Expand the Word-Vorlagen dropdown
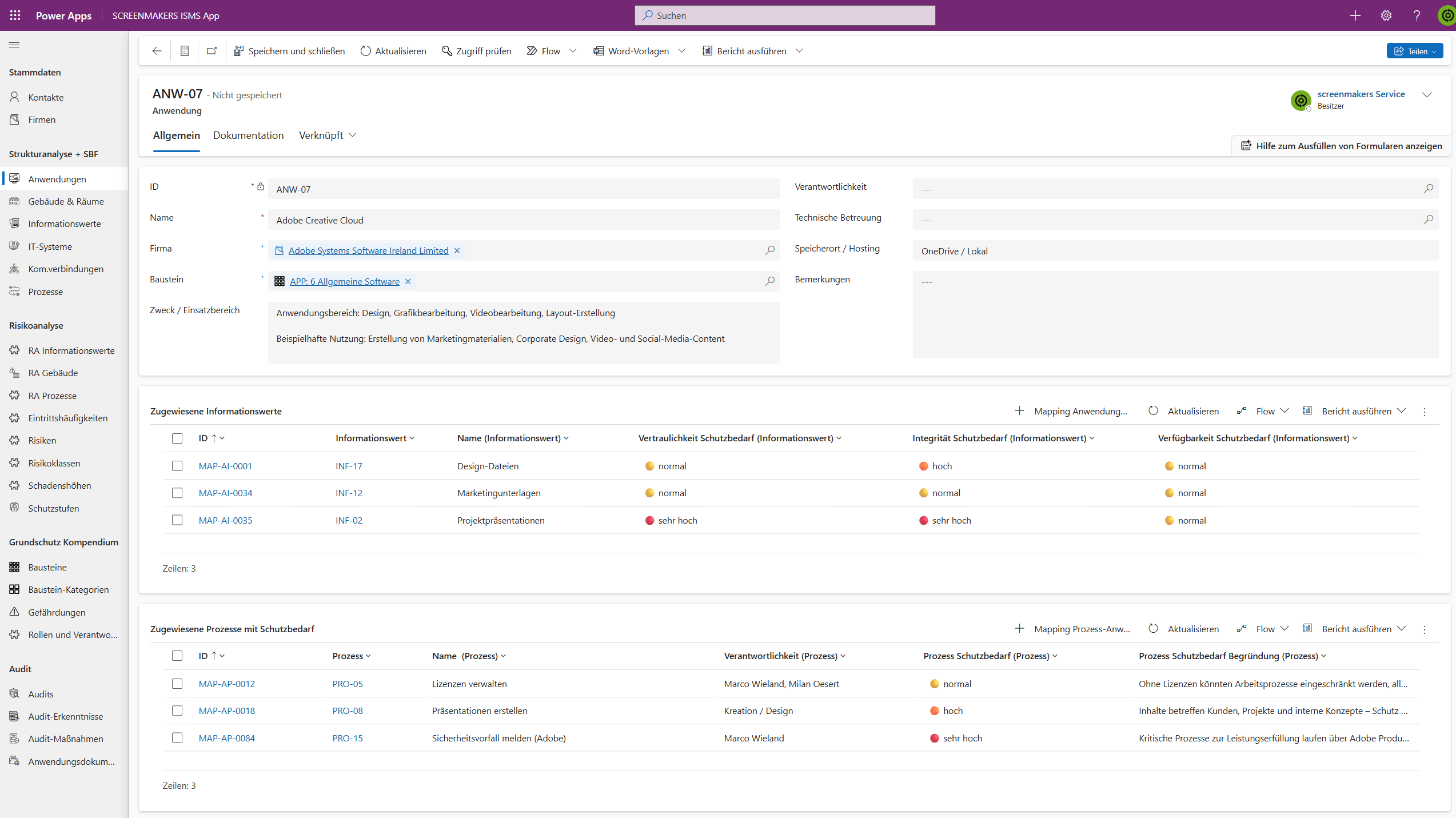Viewport: 1456px width, 818px height. (x=682, y=51)
